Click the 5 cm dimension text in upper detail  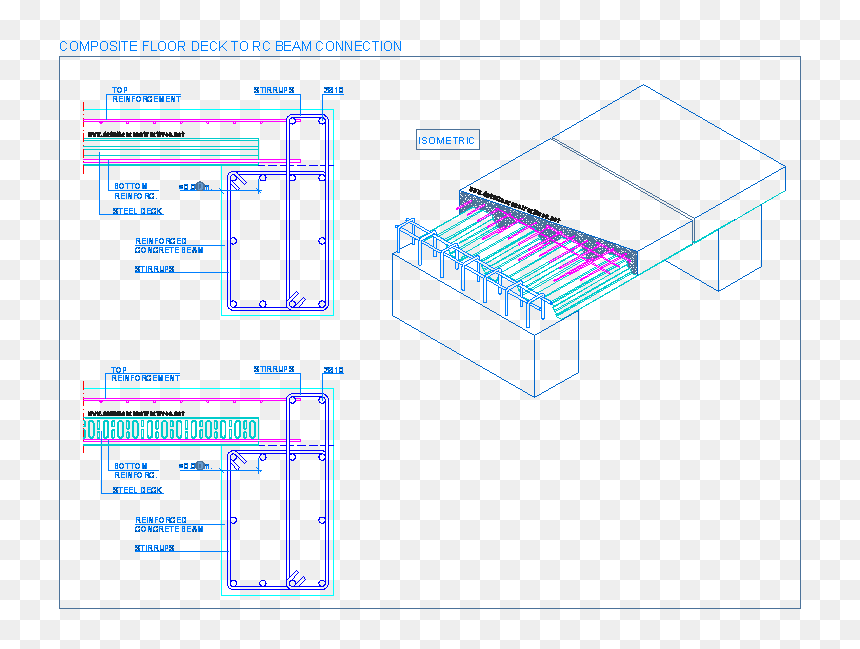click(195, 187)
